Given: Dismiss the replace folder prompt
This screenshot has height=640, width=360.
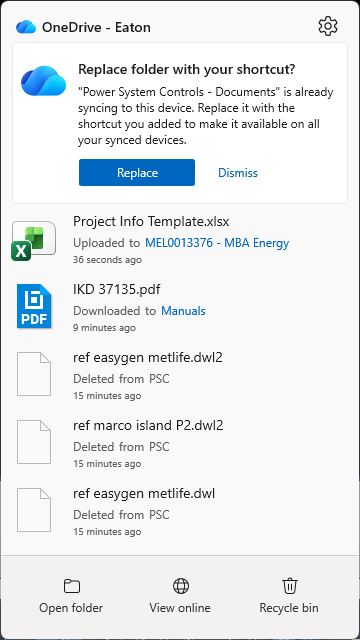Looking at the screenshot, I should (x=238, y=173).
